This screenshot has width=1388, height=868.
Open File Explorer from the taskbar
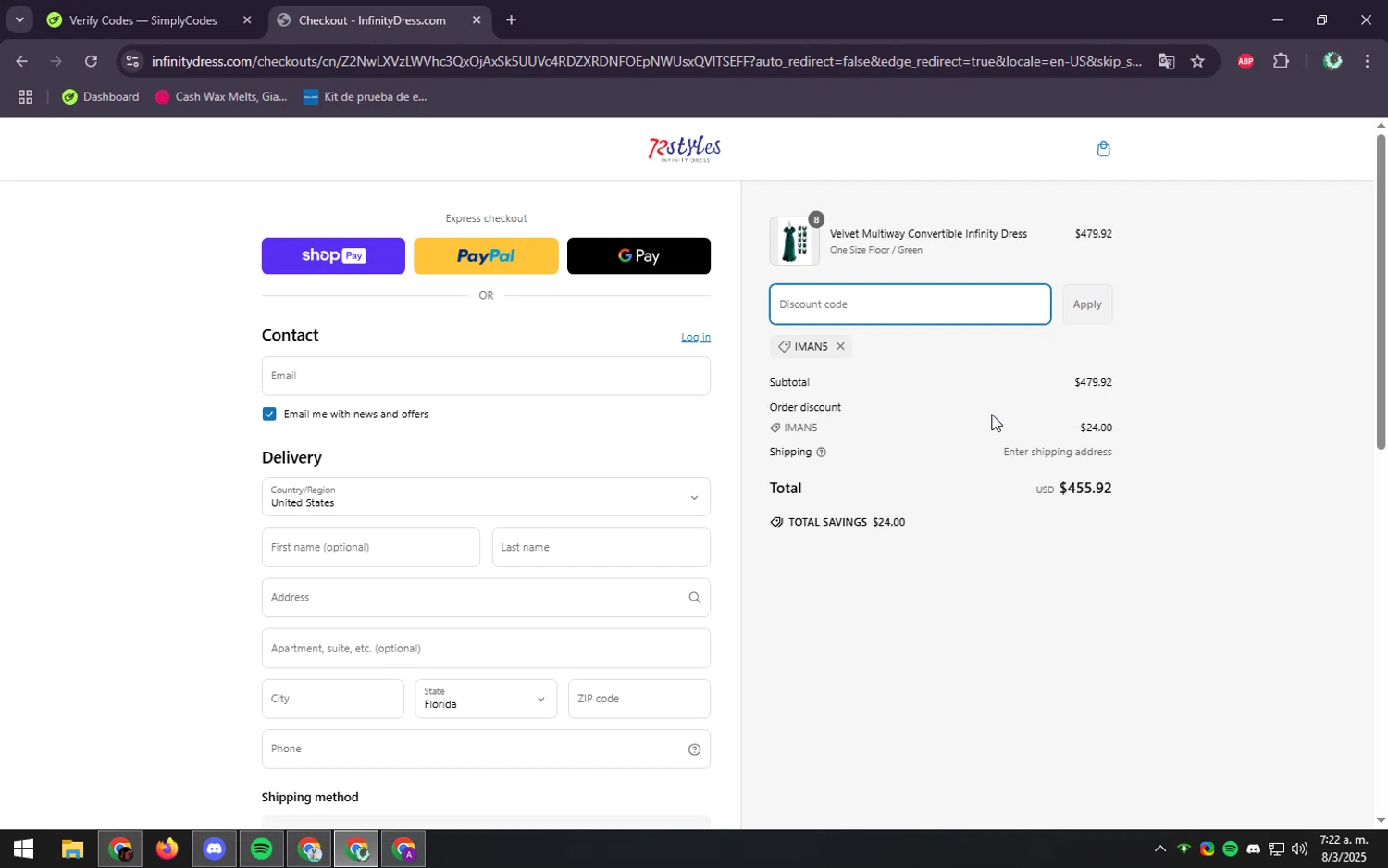[x=72, y=849]
